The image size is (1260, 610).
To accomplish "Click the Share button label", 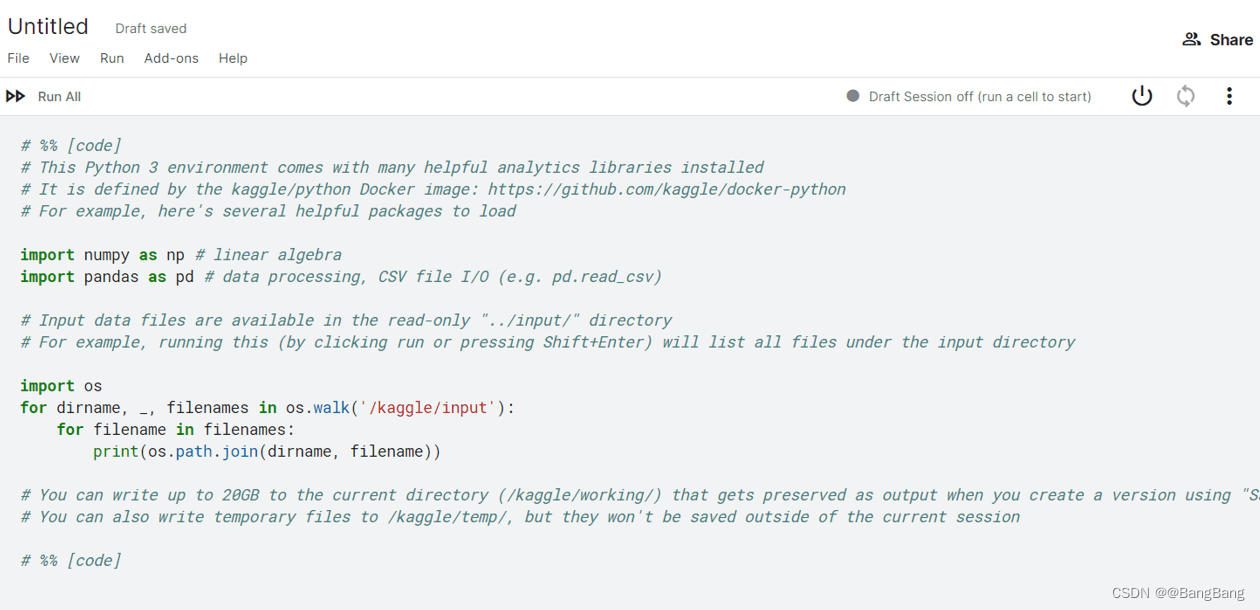I will 1231,40.
